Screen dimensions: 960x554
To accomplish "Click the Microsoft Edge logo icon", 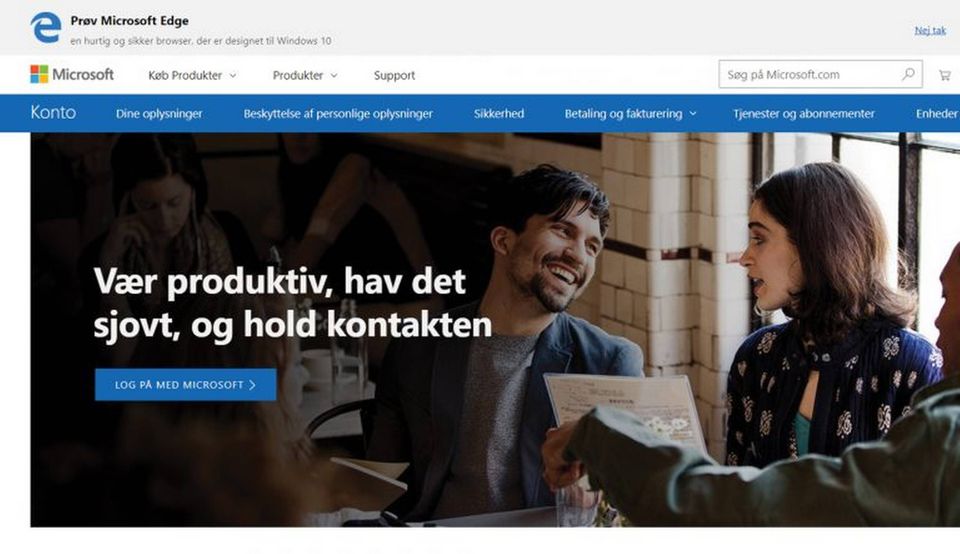I will coord(46,28).
